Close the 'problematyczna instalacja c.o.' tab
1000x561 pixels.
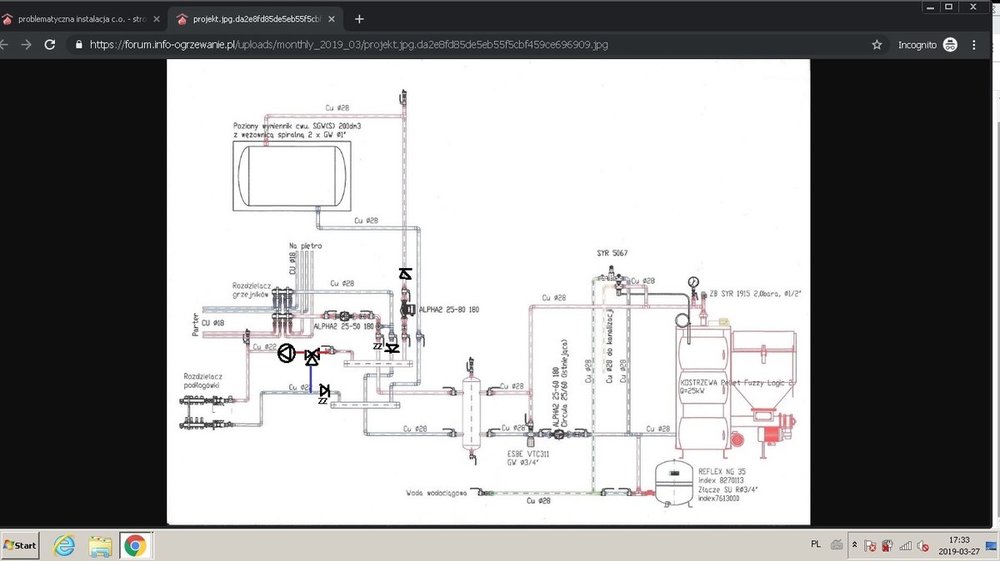tap(156, 19)
